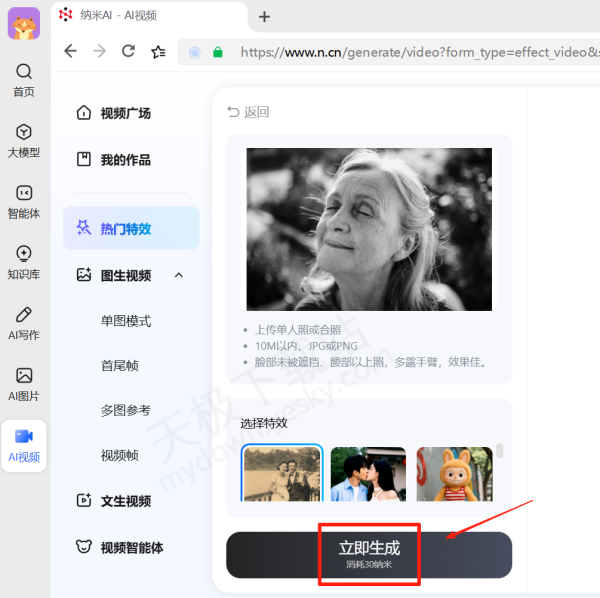Select 单图模式 submenu item

coord(126,321)
